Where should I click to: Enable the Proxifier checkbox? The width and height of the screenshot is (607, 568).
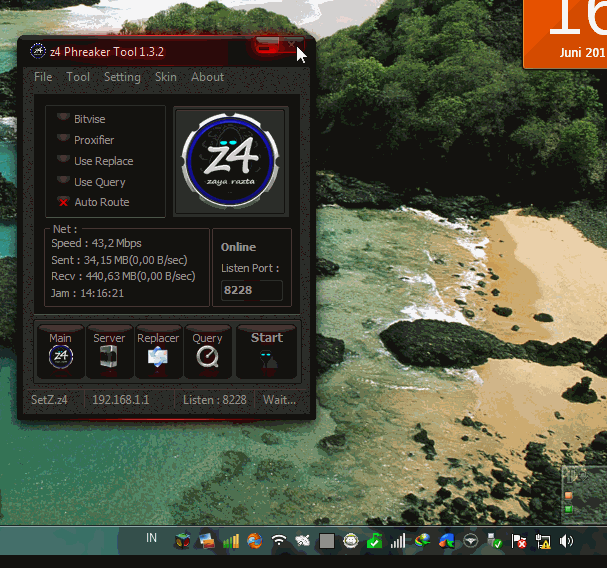click(63, 139)
